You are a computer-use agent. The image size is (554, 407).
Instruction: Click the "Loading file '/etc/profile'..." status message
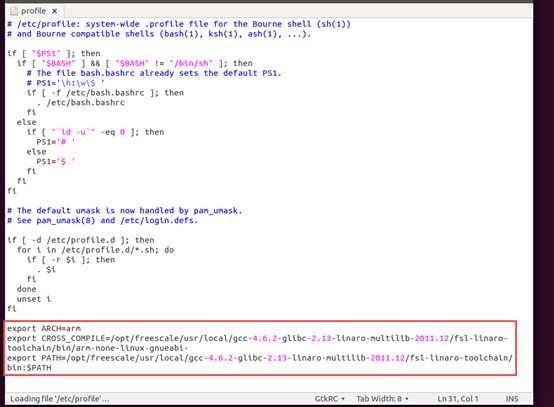[x=60, y=399]
